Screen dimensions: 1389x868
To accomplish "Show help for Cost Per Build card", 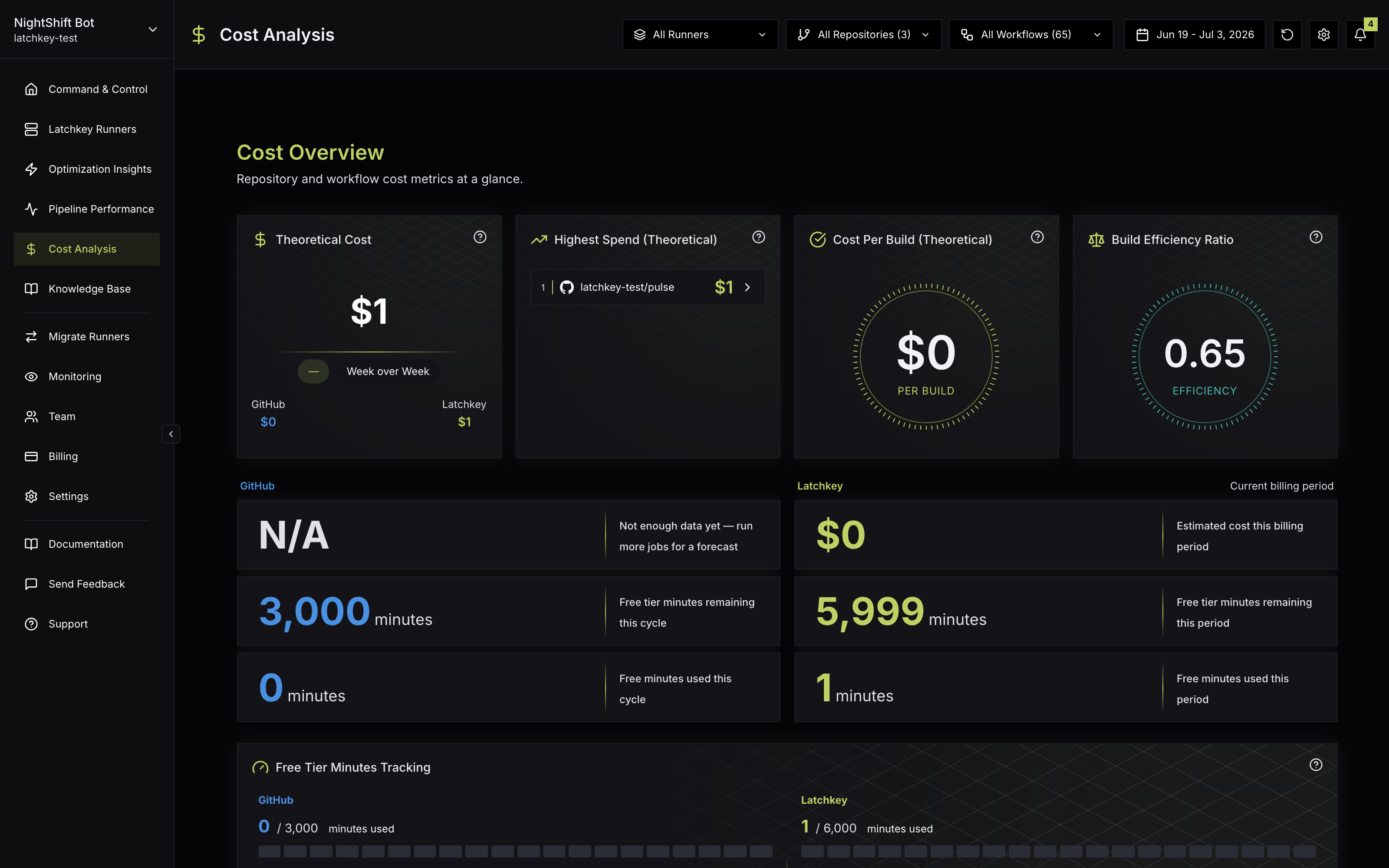I will pos(1037,237).
